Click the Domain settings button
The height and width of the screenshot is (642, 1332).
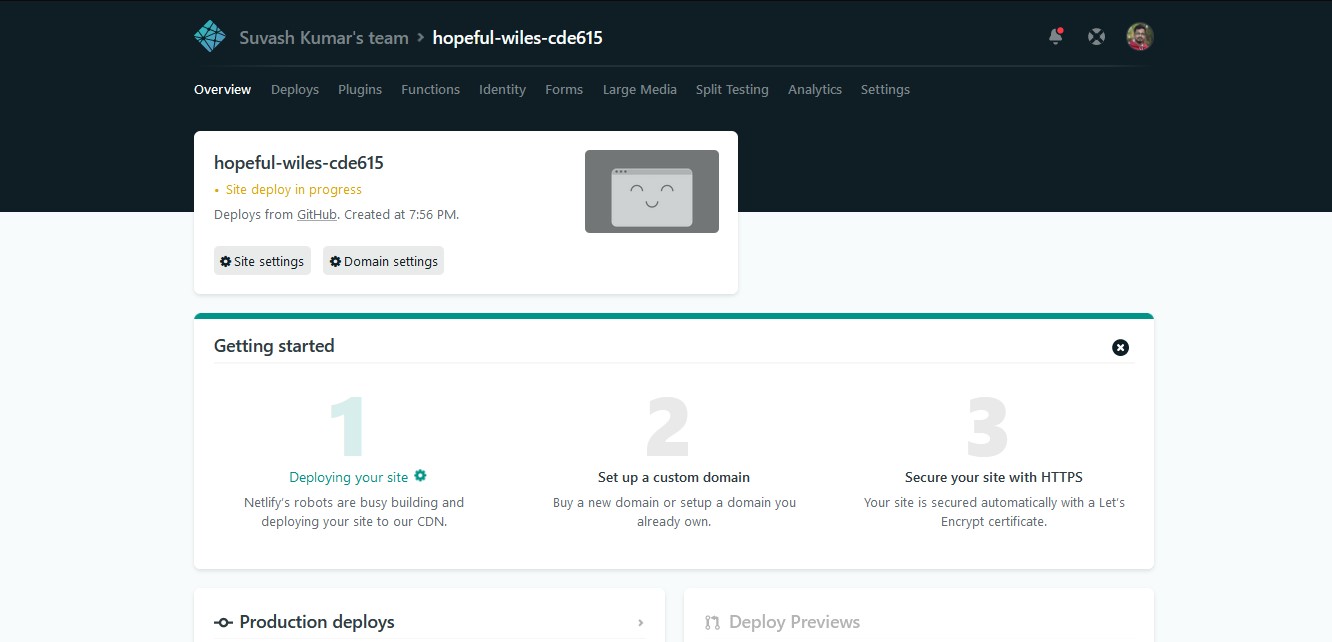coord(383,261)
